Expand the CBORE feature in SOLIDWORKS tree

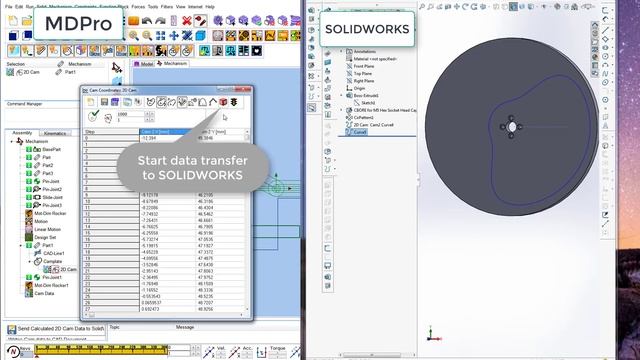coord(342,110)
